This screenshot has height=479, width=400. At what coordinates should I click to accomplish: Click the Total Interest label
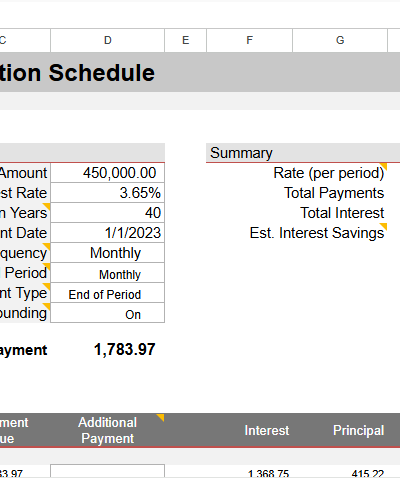342,213
